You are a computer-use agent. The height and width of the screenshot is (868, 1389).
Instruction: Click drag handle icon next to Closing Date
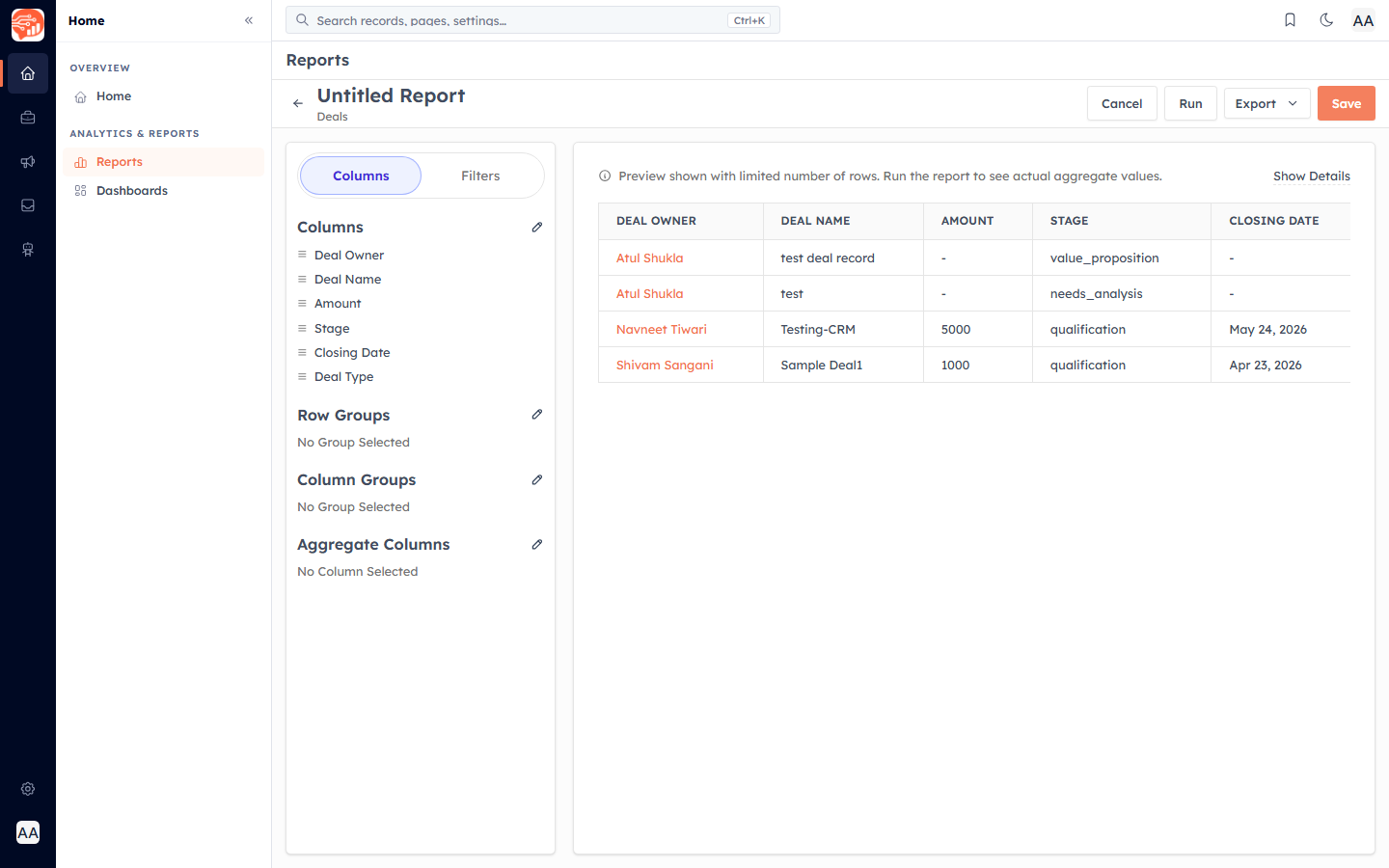click(x=302, y=352)
